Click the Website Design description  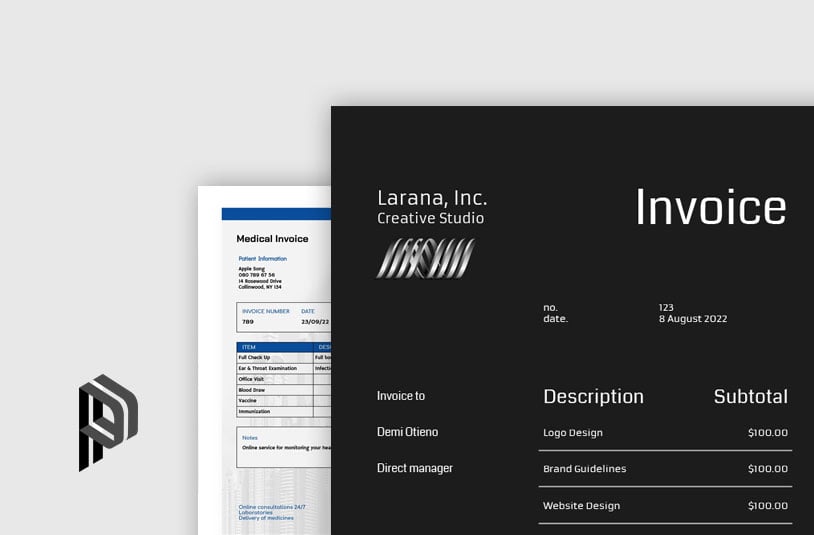[x=581, y=506]
